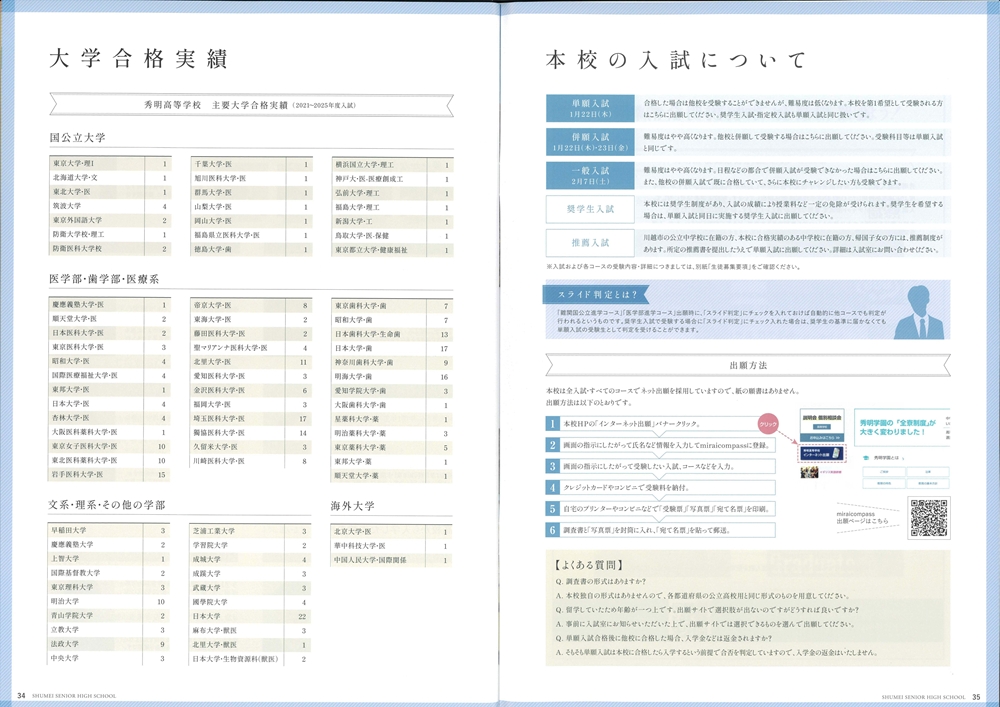This screenshot has width=1000, height=707.
Task: Click the 医学部・歯学部・医療系 heading
Action: 104,279
